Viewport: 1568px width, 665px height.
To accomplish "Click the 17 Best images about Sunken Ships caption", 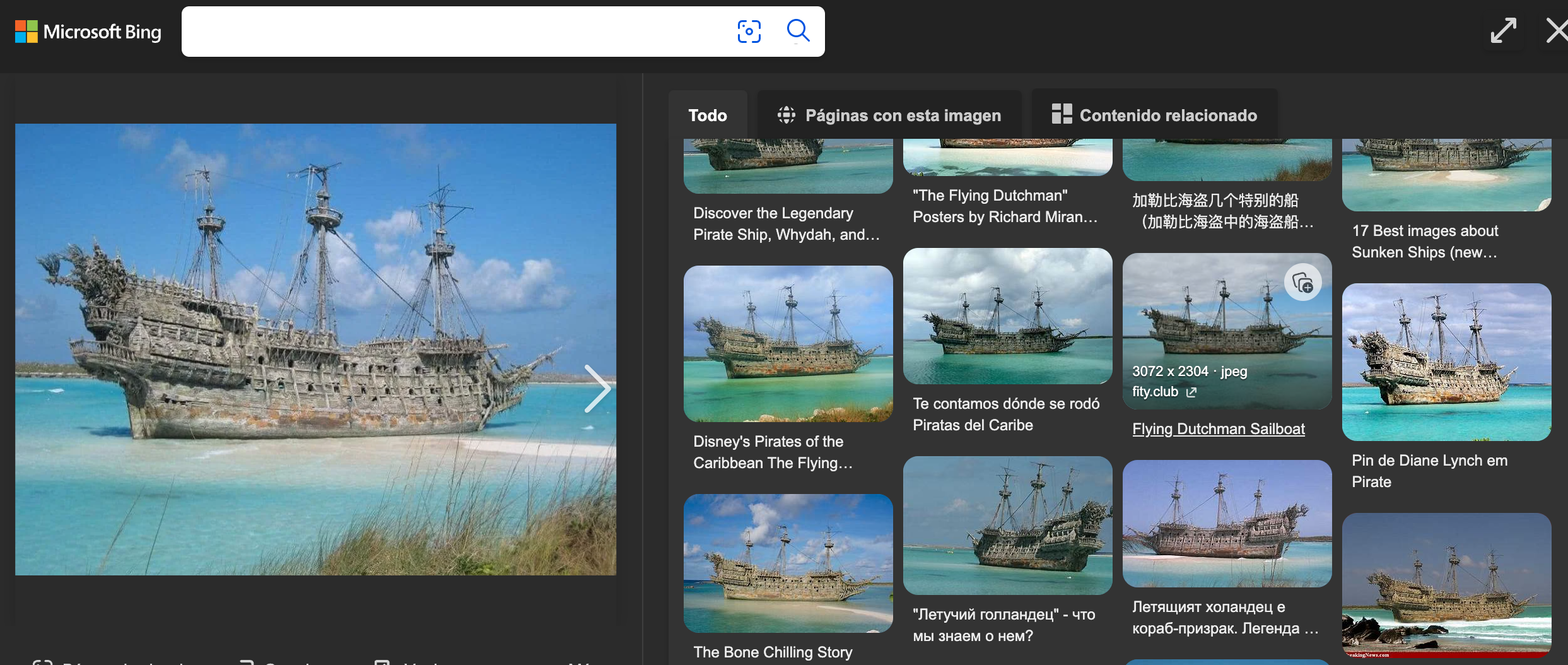I will 1425,242.
